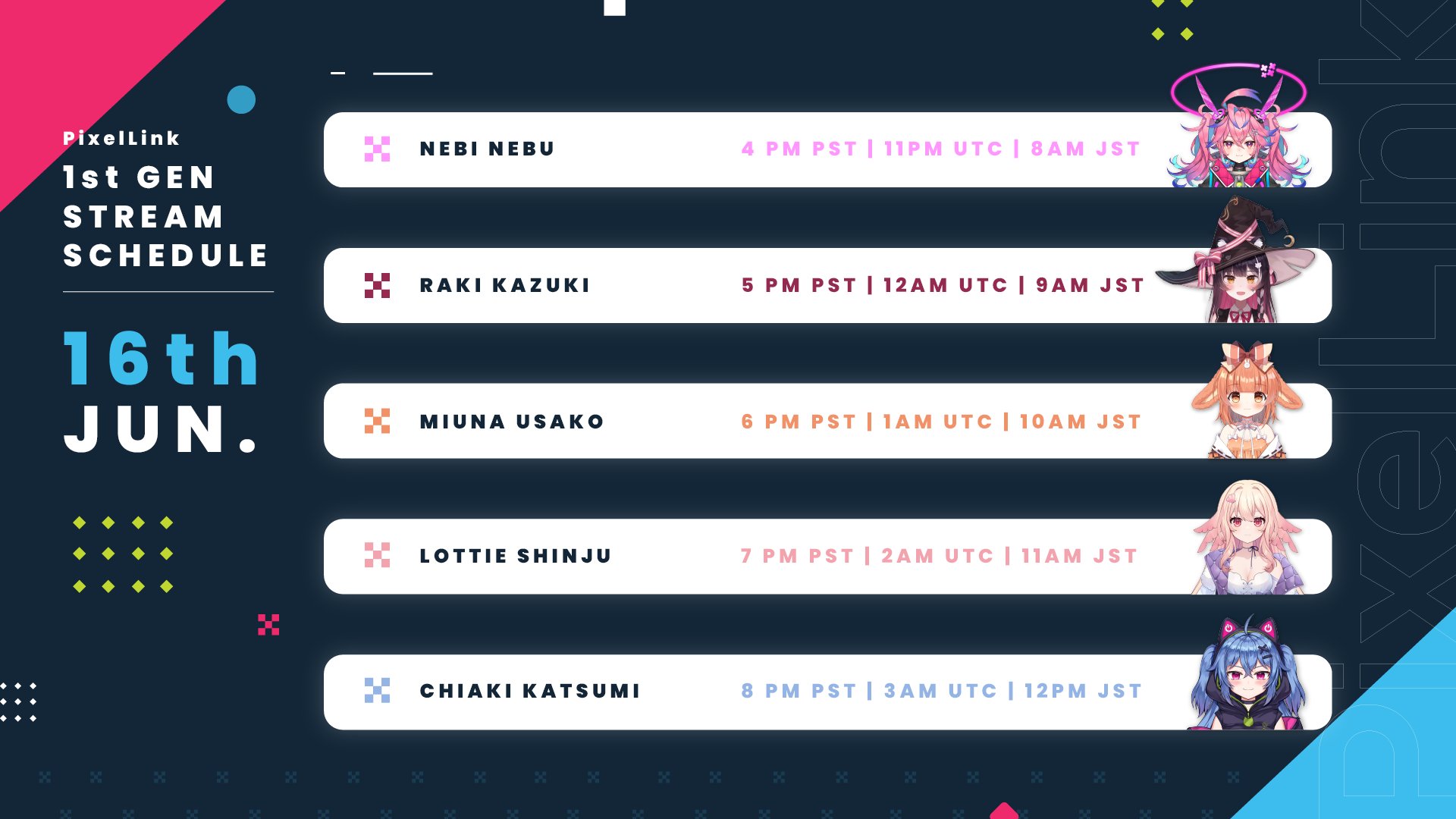Select Chiaki Katsumi's blue-haired avatar

[1247, 673]
